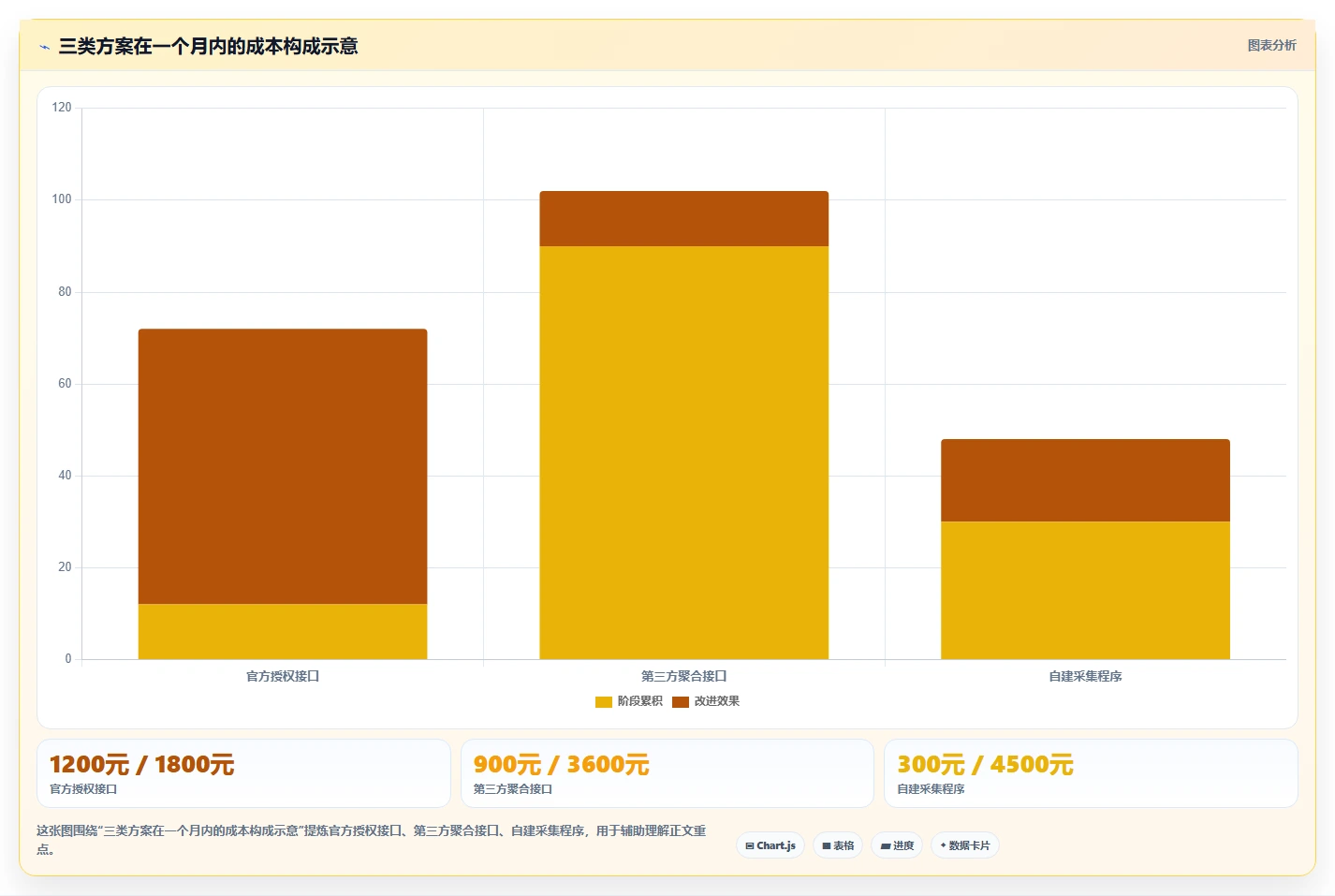Image resolution: width=1335 pixels, height=896 pixels.
Task: Select the 数据卡片 tag chip
Action: click(965, 845)
